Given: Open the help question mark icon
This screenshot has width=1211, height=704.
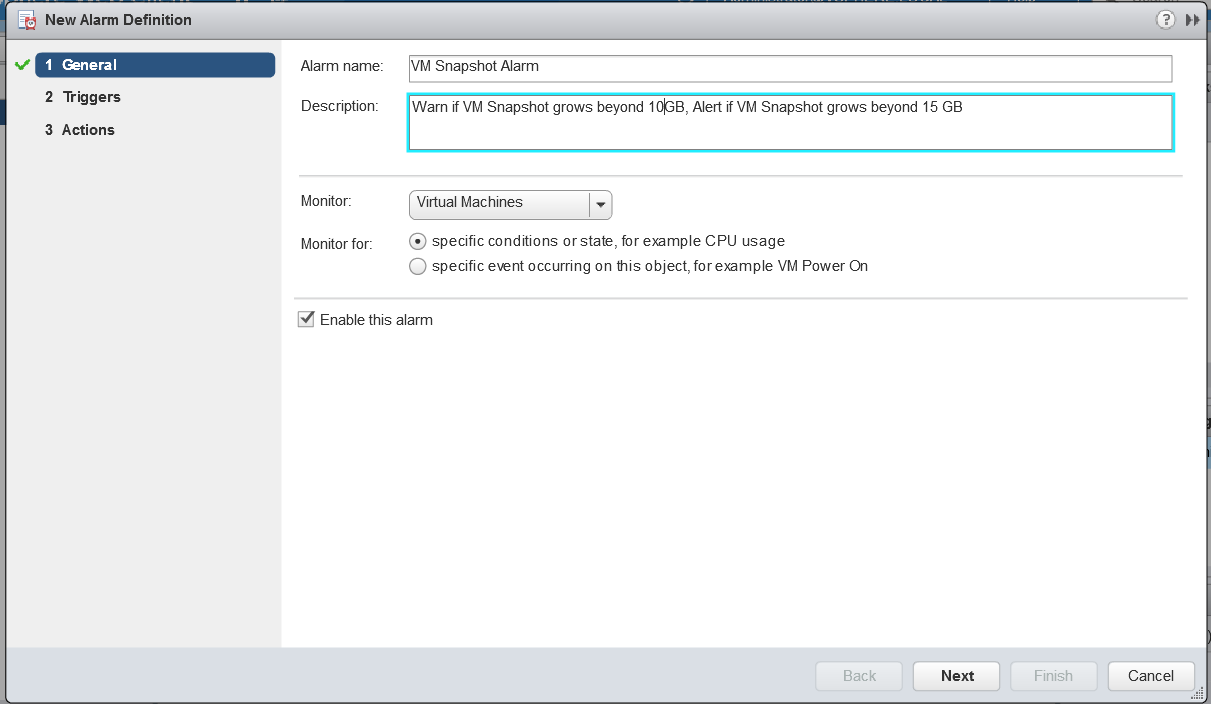Looking at the screenshot, I should click(1165, 19).
